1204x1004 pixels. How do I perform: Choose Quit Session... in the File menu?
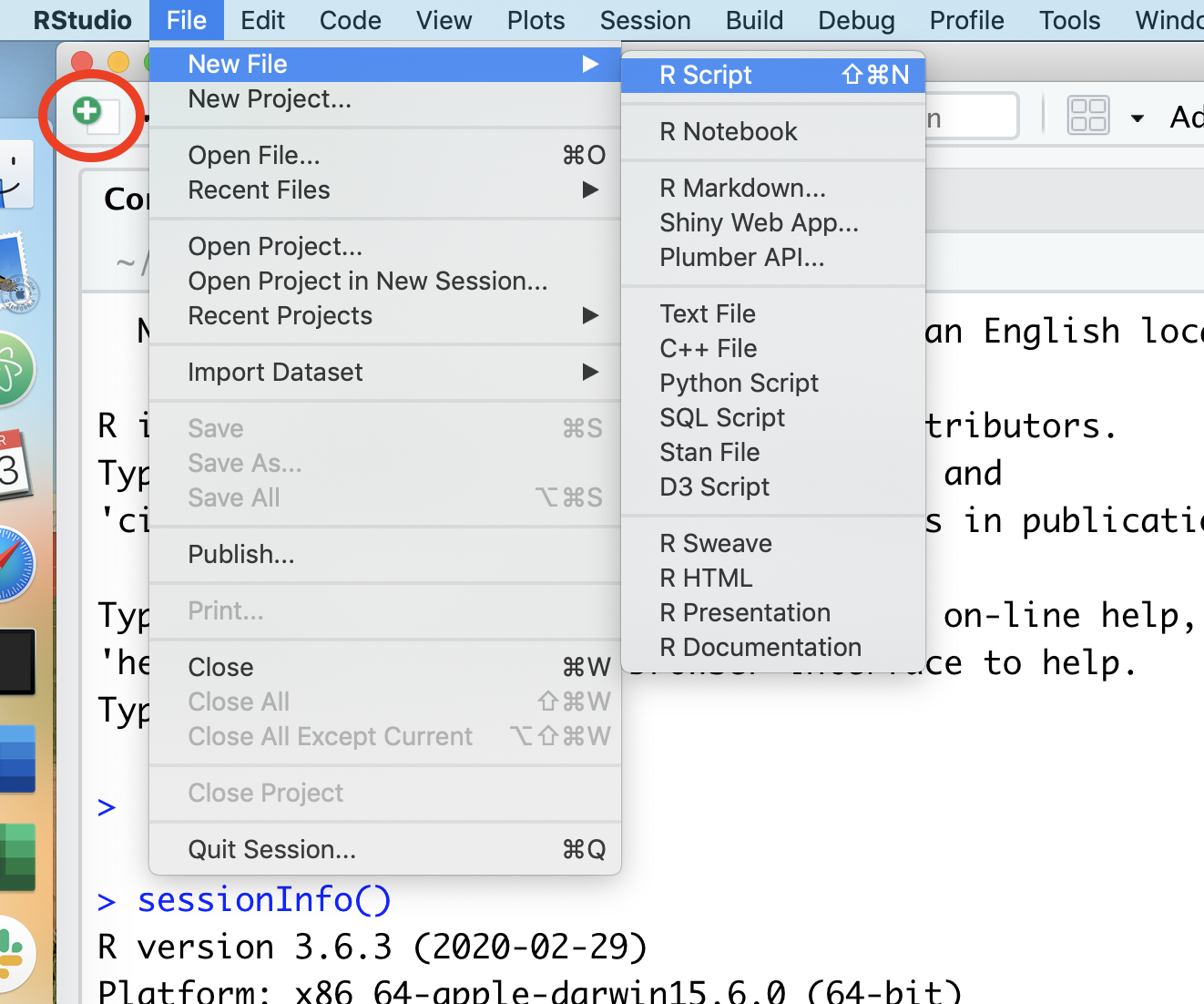coord(271,850)
